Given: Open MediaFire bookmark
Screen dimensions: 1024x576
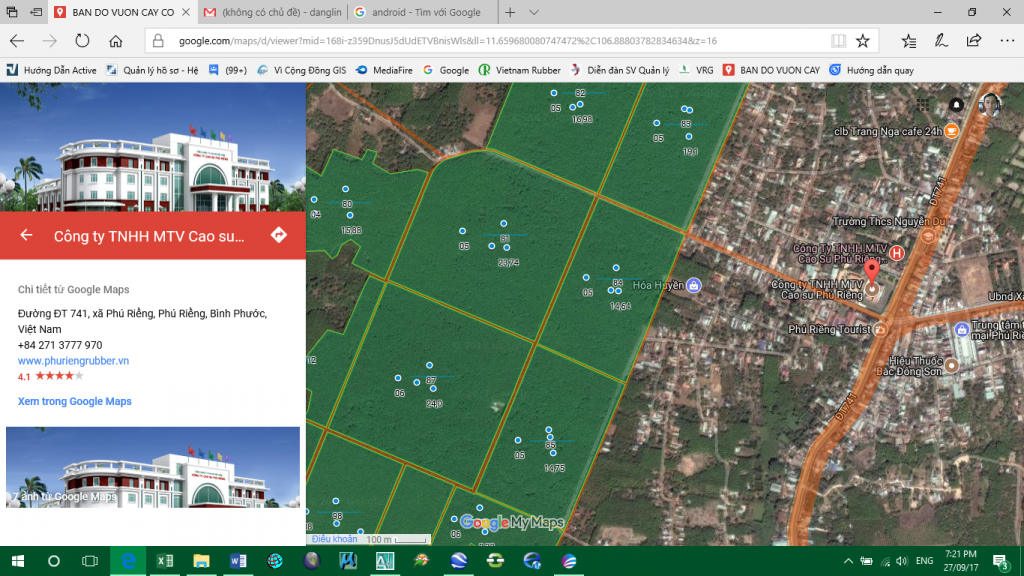Looking at the screenshot, I should click(384, 71).
